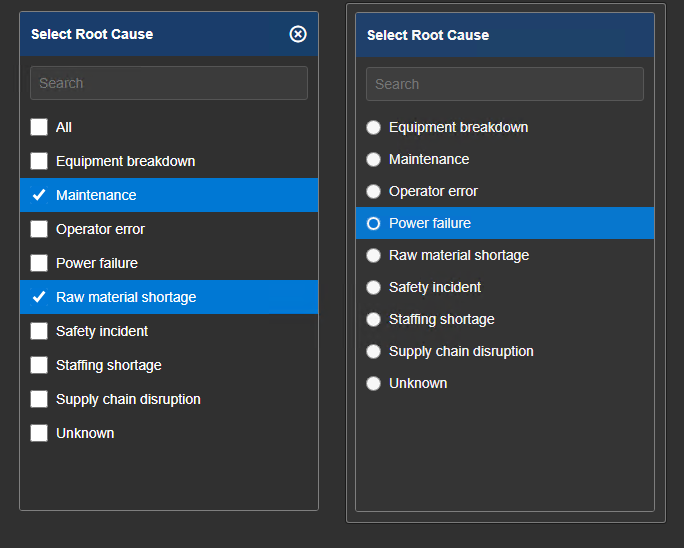Viewport: 684px width, 548px height.
Task: Click 'Staffing shortage' text in the radio list
Action: [x=441, y=319]
